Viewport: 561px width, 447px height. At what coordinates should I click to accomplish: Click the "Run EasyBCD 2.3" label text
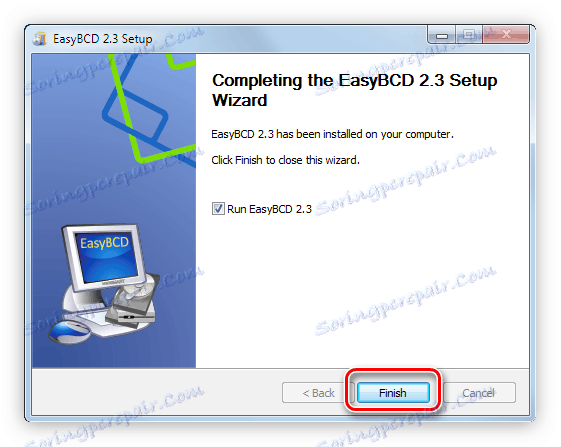coord(269,209)
